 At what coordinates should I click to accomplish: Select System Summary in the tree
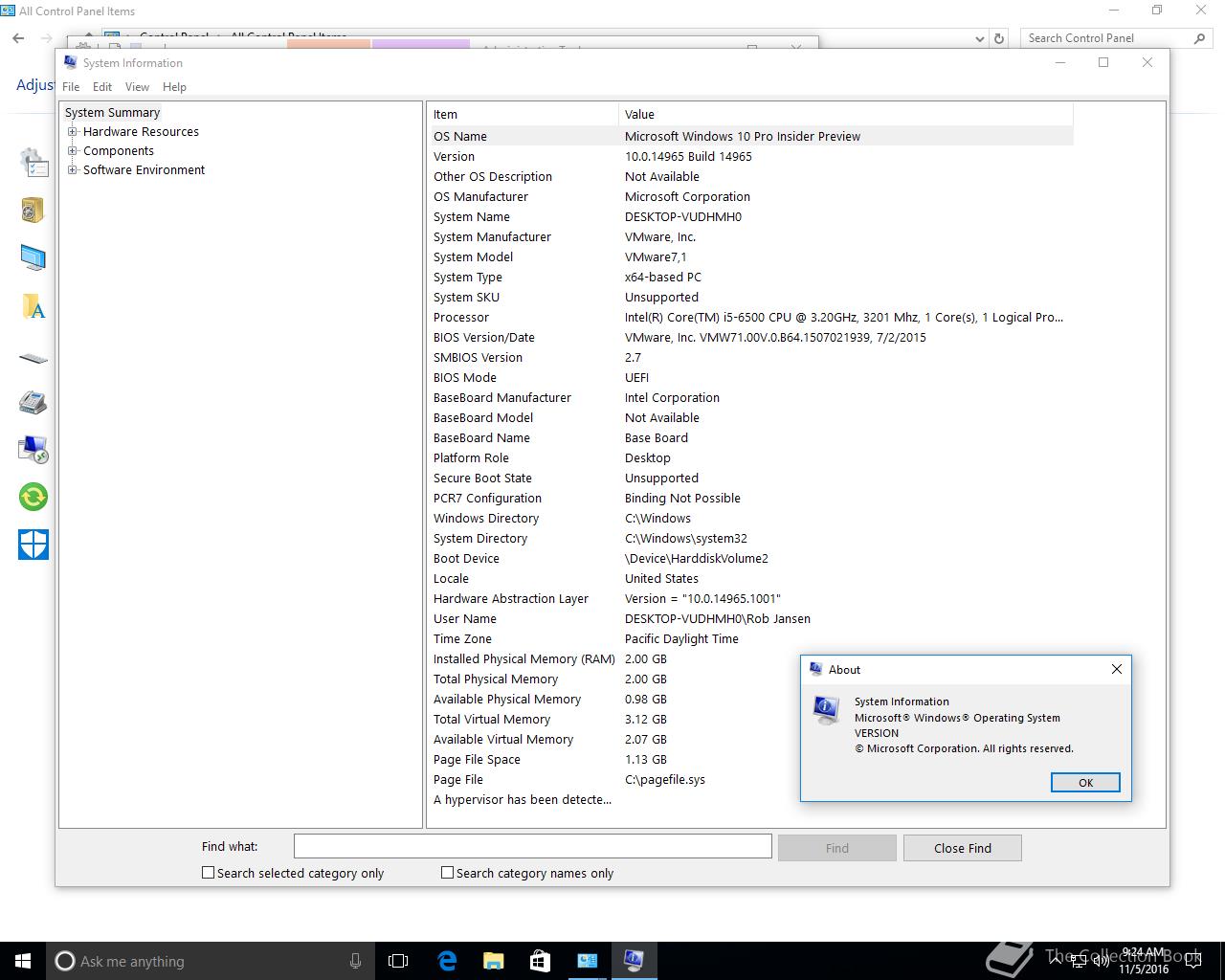(112, 113)
